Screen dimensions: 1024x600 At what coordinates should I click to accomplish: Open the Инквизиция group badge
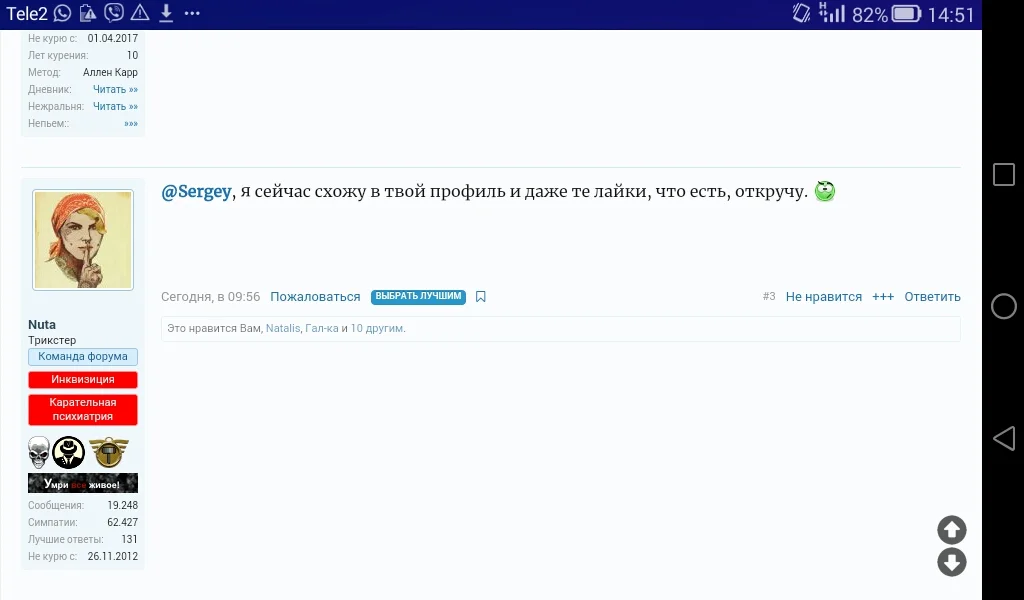(x=82, y=379)
